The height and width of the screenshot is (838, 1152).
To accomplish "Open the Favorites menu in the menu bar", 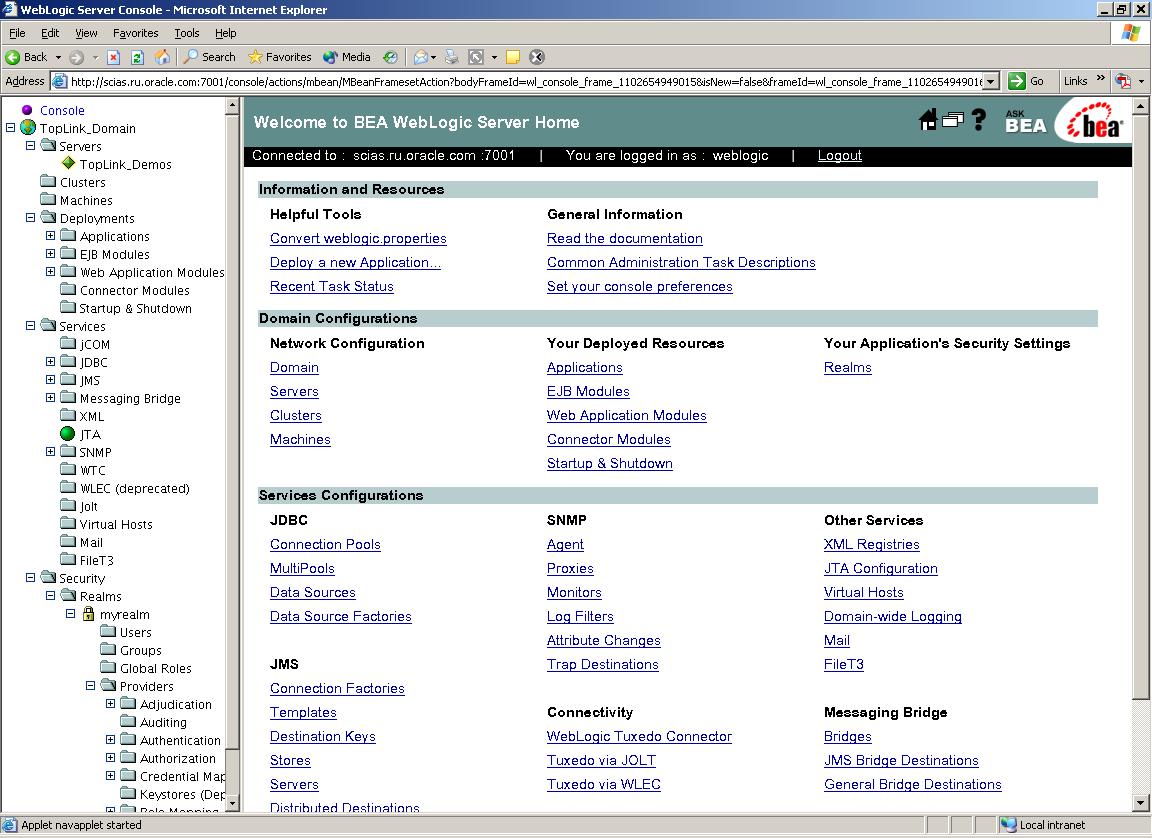I will [135, 33].
